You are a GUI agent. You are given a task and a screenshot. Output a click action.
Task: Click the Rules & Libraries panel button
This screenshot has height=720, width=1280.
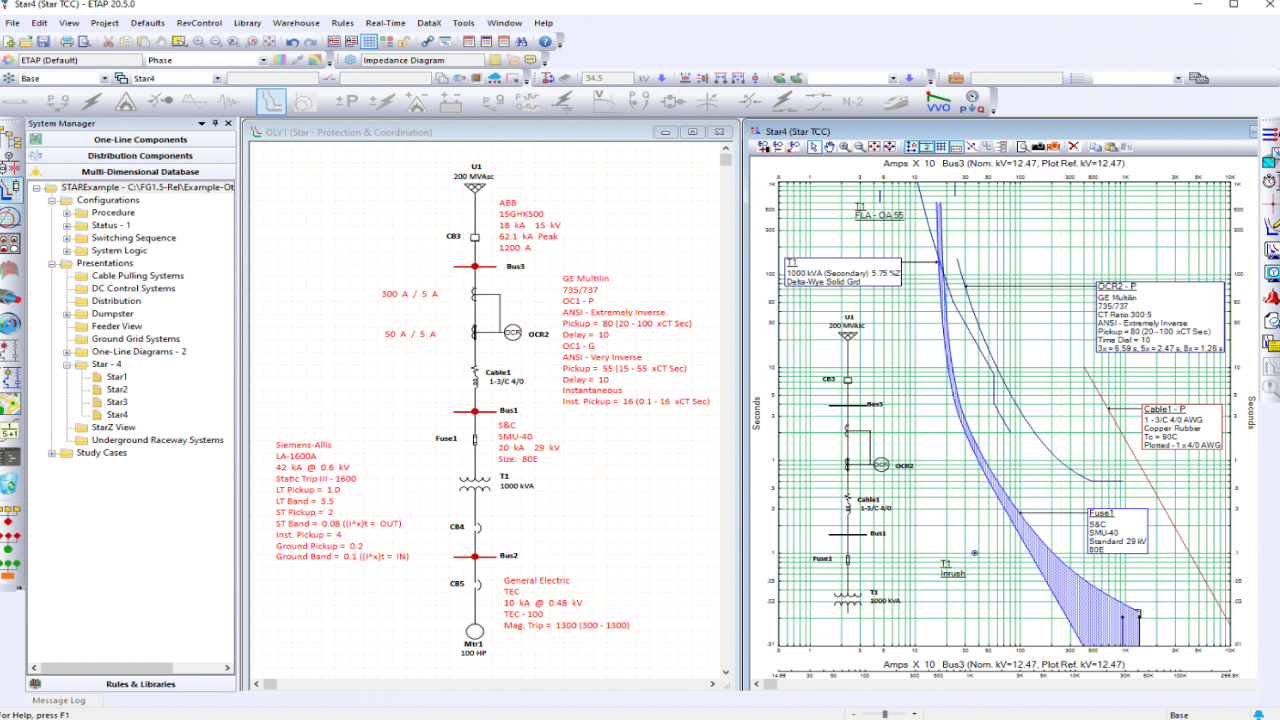click(140, 684)
